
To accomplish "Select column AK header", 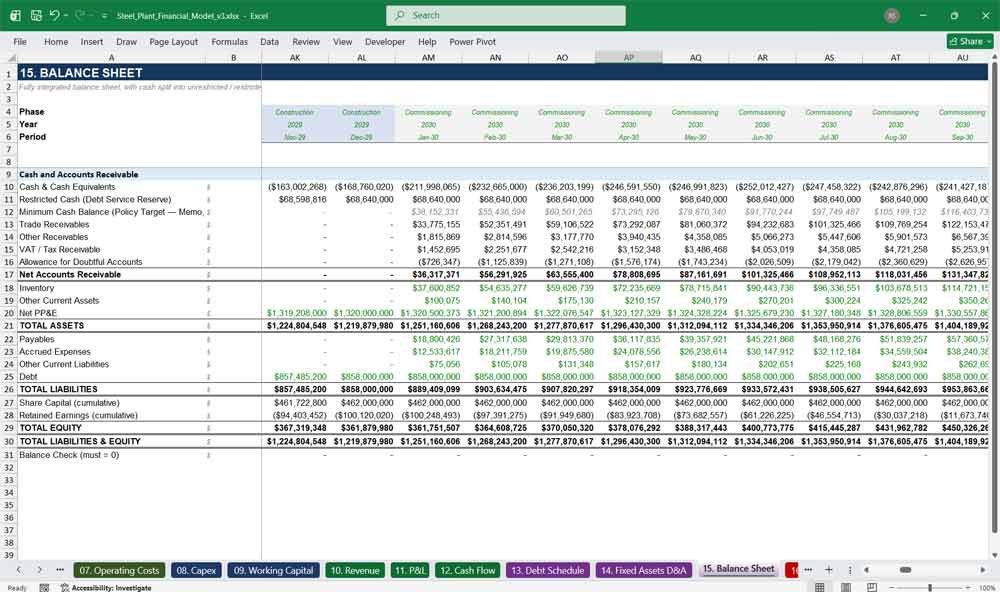I will click(x=295, y=57).
